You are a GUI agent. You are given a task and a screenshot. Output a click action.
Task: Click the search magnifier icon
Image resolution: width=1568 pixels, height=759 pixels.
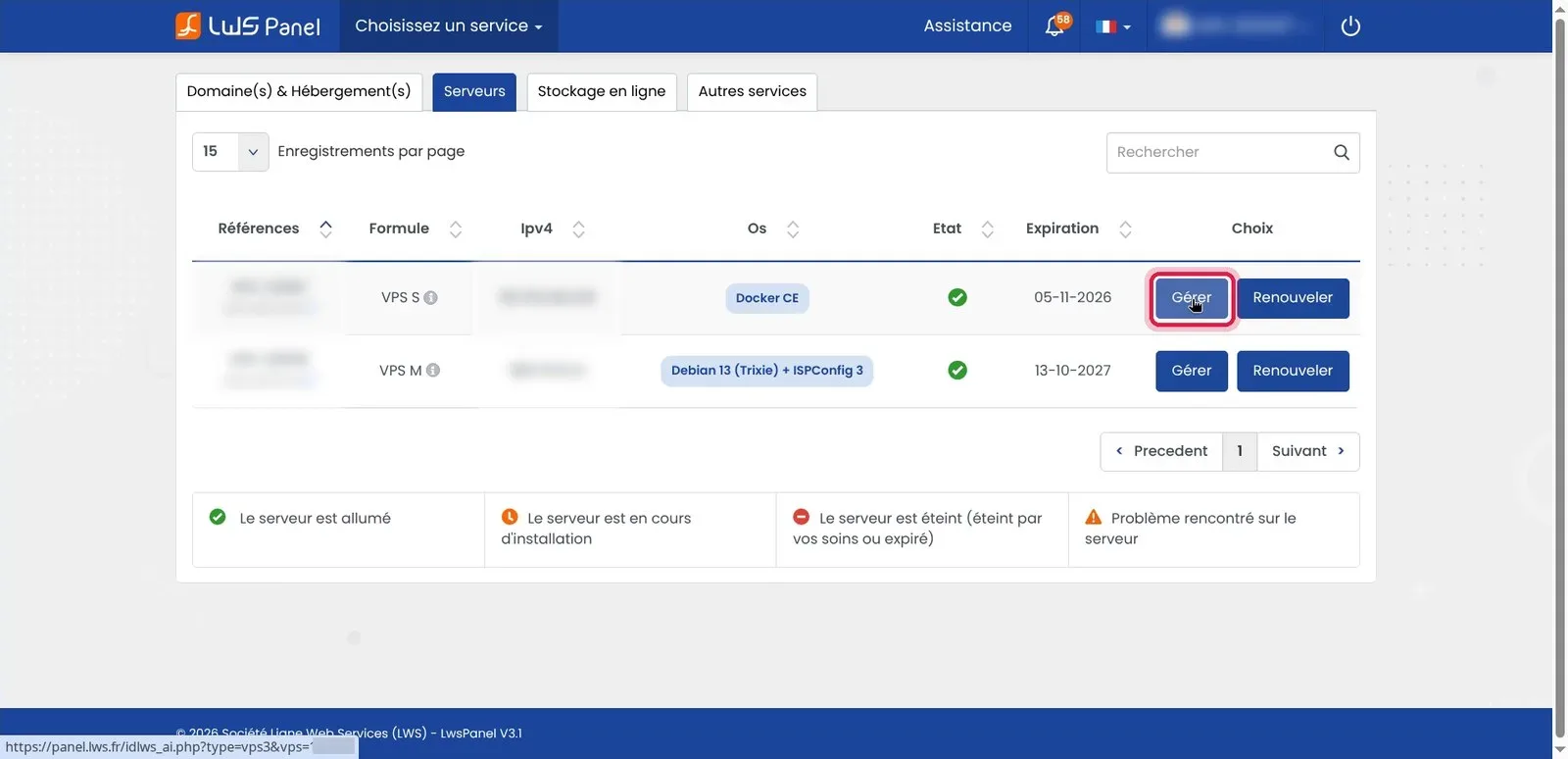tap(1342, 152)
